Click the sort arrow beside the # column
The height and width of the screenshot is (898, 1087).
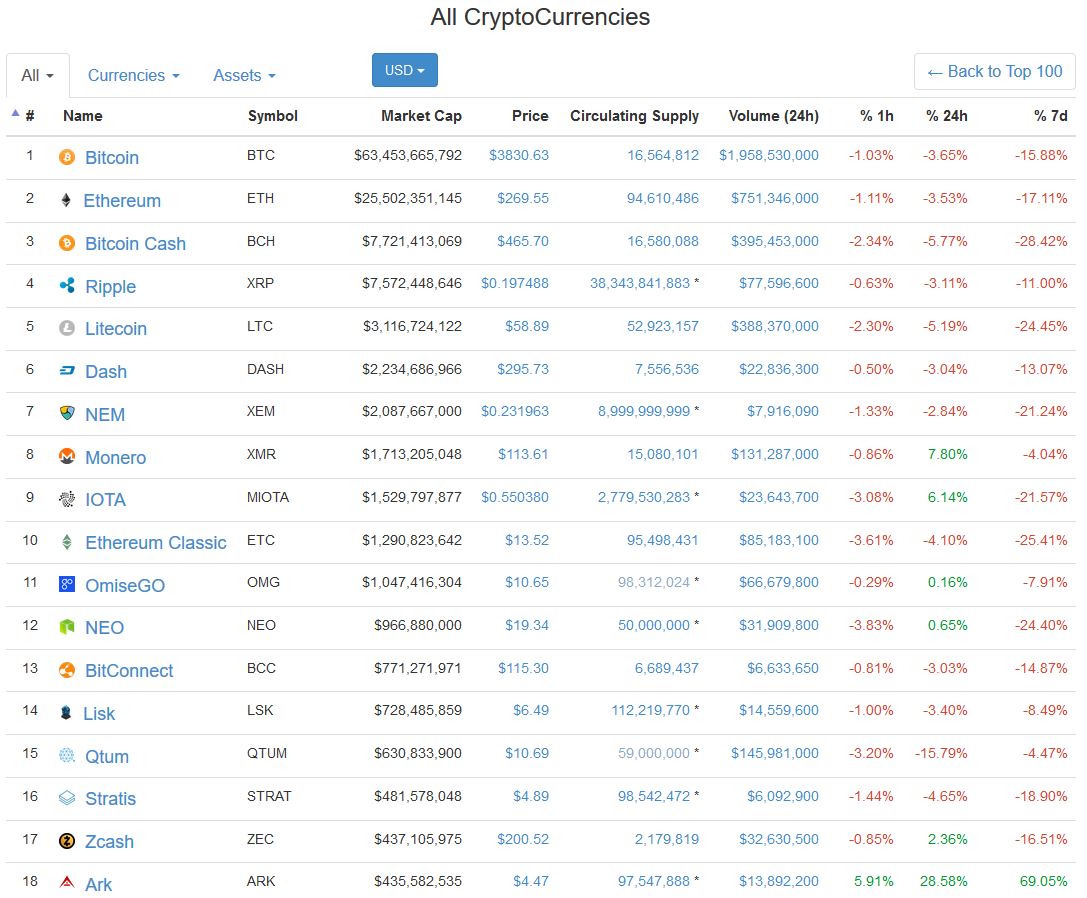coord(15,113)
